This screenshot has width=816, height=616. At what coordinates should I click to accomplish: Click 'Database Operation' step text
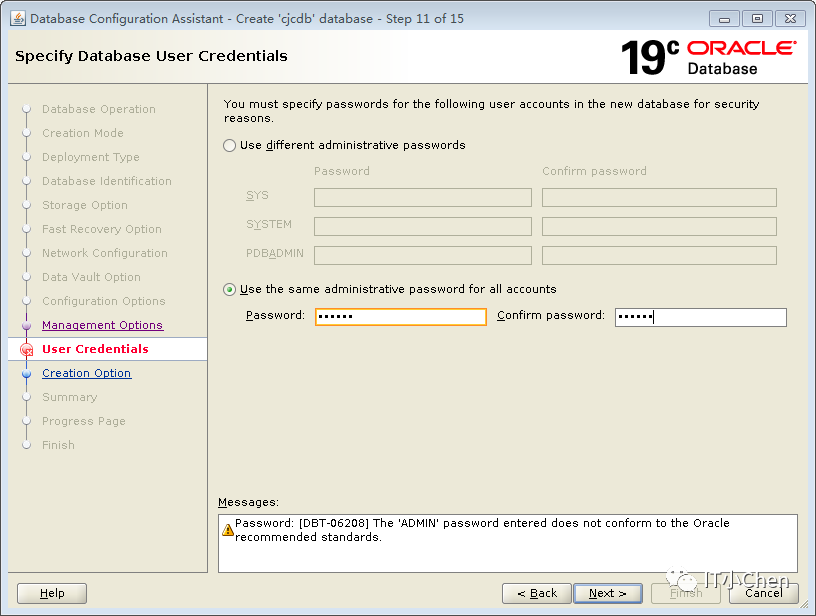pyautogui.click(x=99, y=109)
